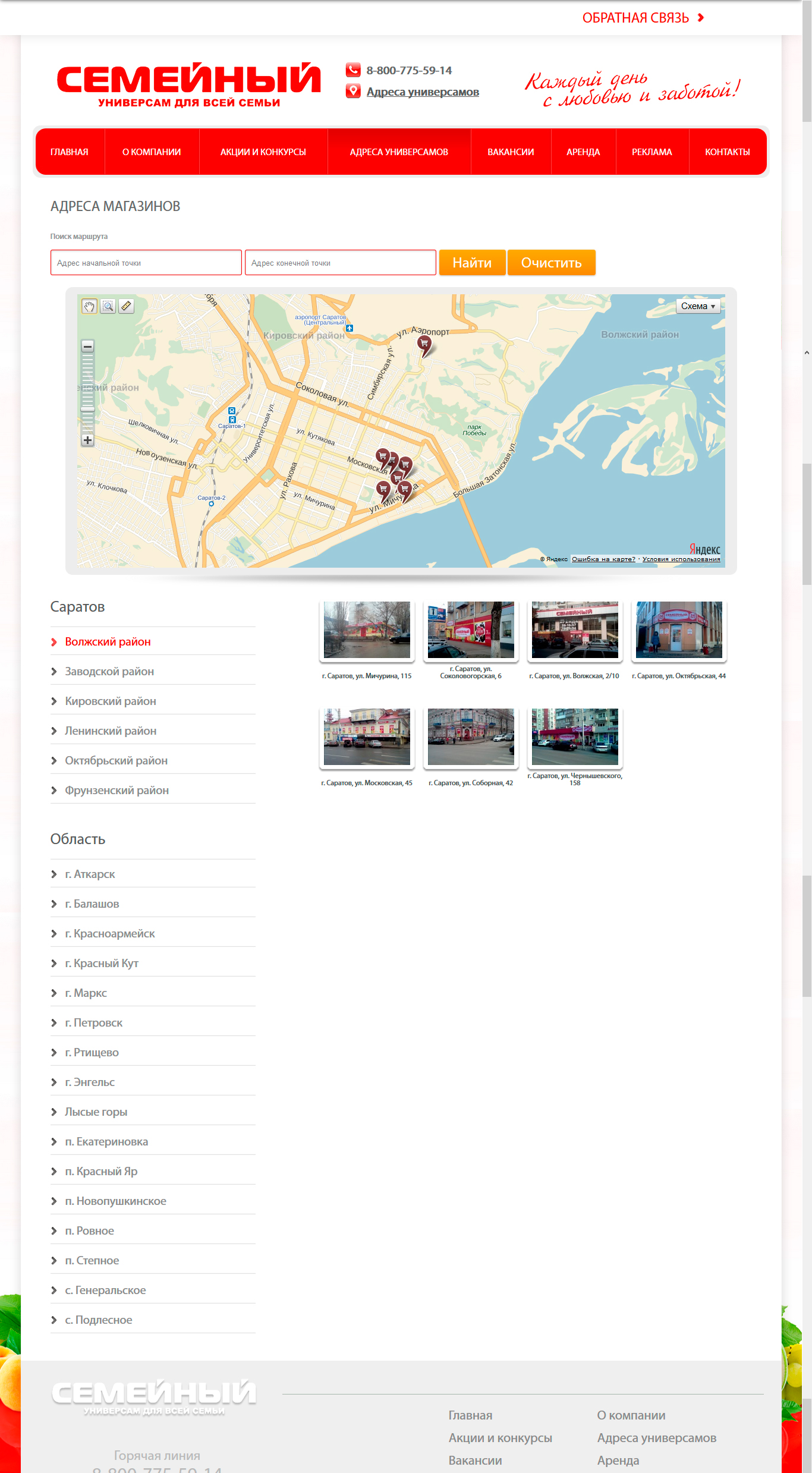Expand the Фрунзенский район chevron

[54, 791]
